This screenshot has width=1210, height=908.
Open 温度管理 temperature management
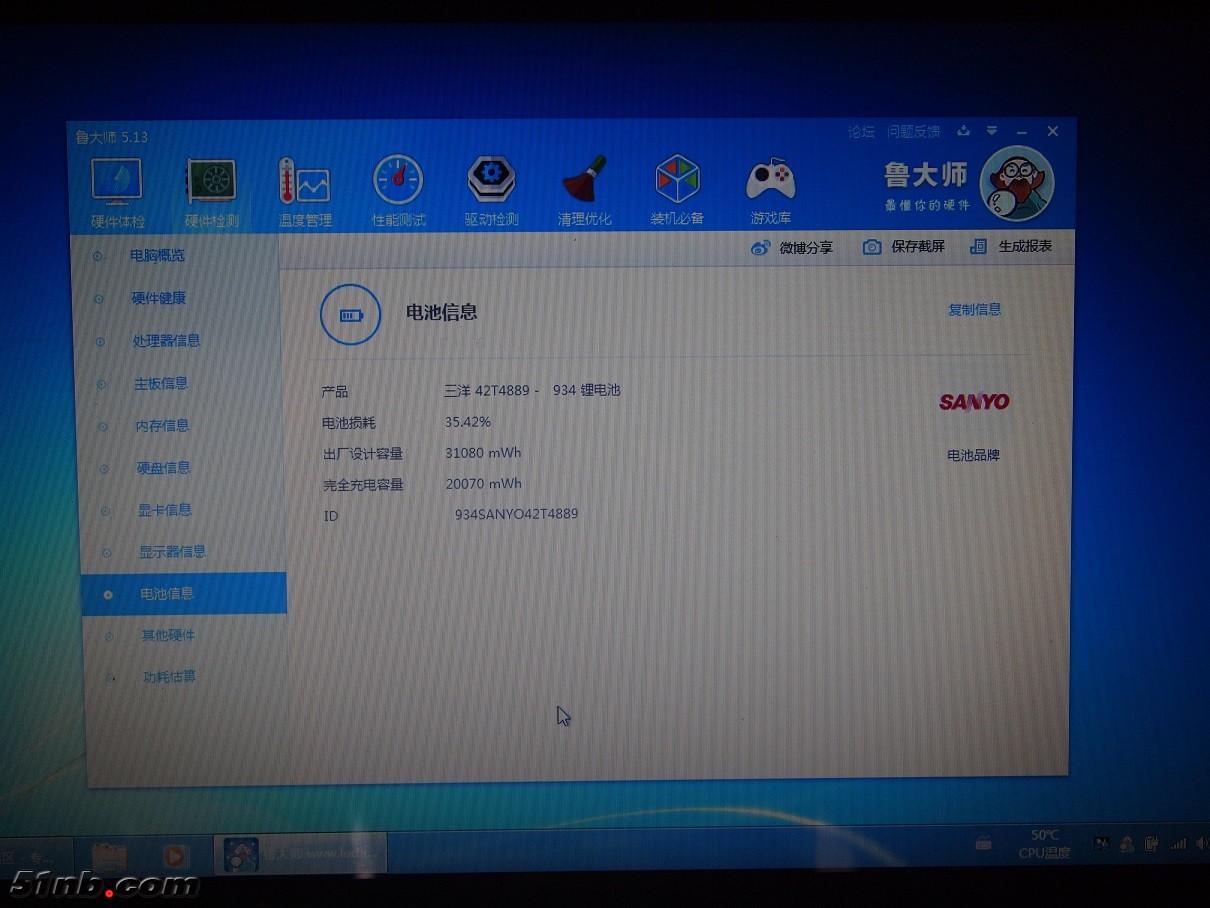pyautogui.click(x=304, y=189)
